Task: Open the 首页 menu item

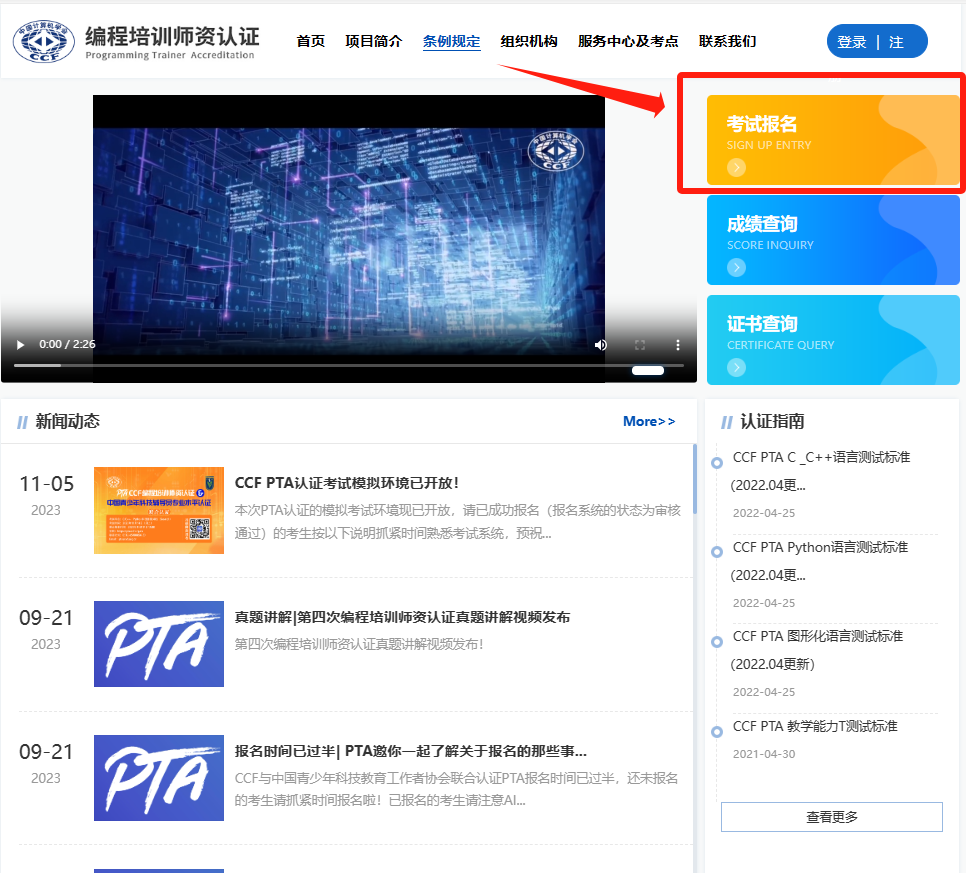Action: pos(310,41)
